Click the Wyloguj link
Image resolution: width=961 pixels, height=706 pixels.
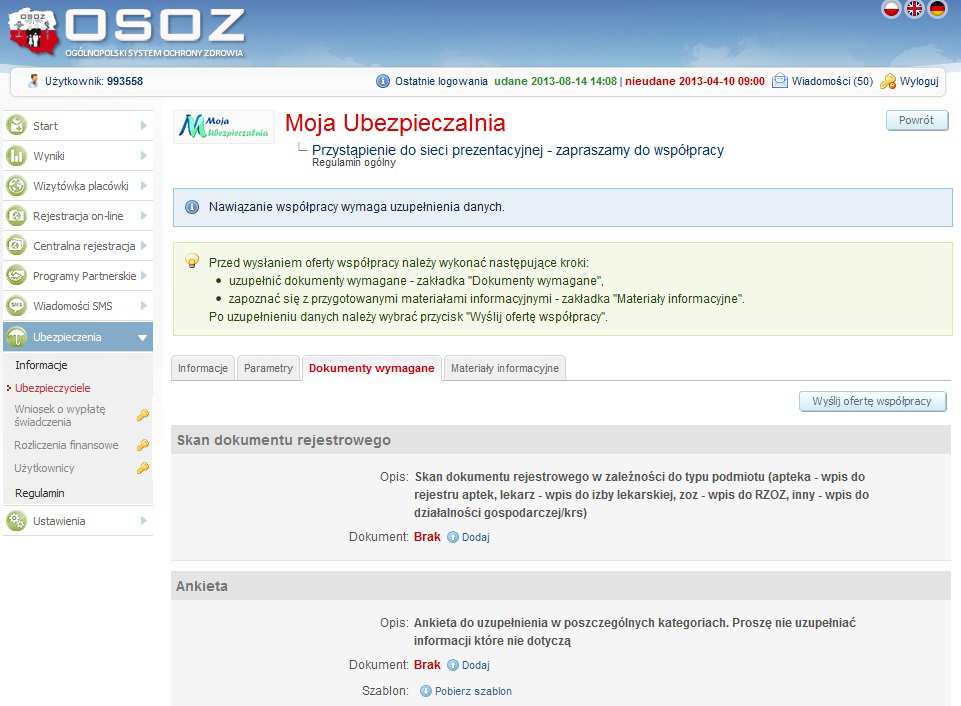(x=919, y=81)
